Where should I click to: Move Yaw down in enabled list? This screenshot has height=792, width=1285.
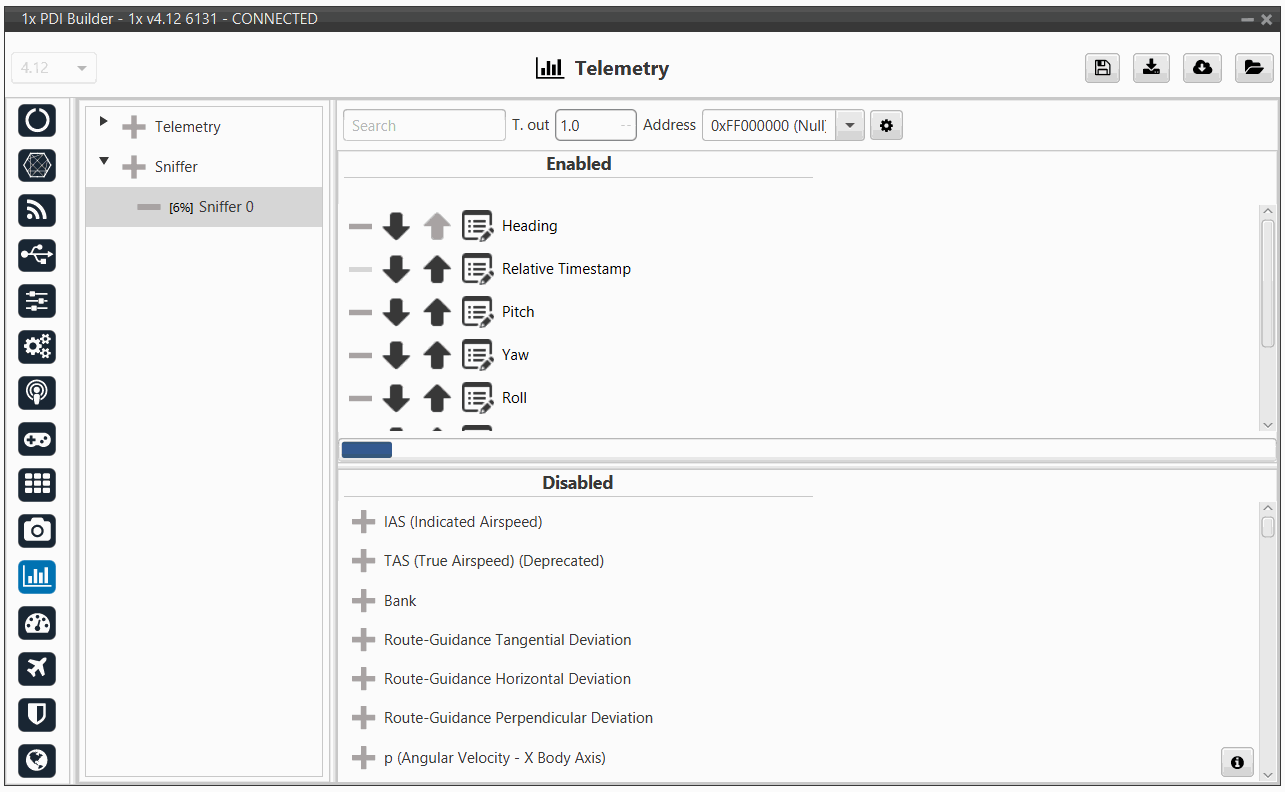(x=396, y=355)
